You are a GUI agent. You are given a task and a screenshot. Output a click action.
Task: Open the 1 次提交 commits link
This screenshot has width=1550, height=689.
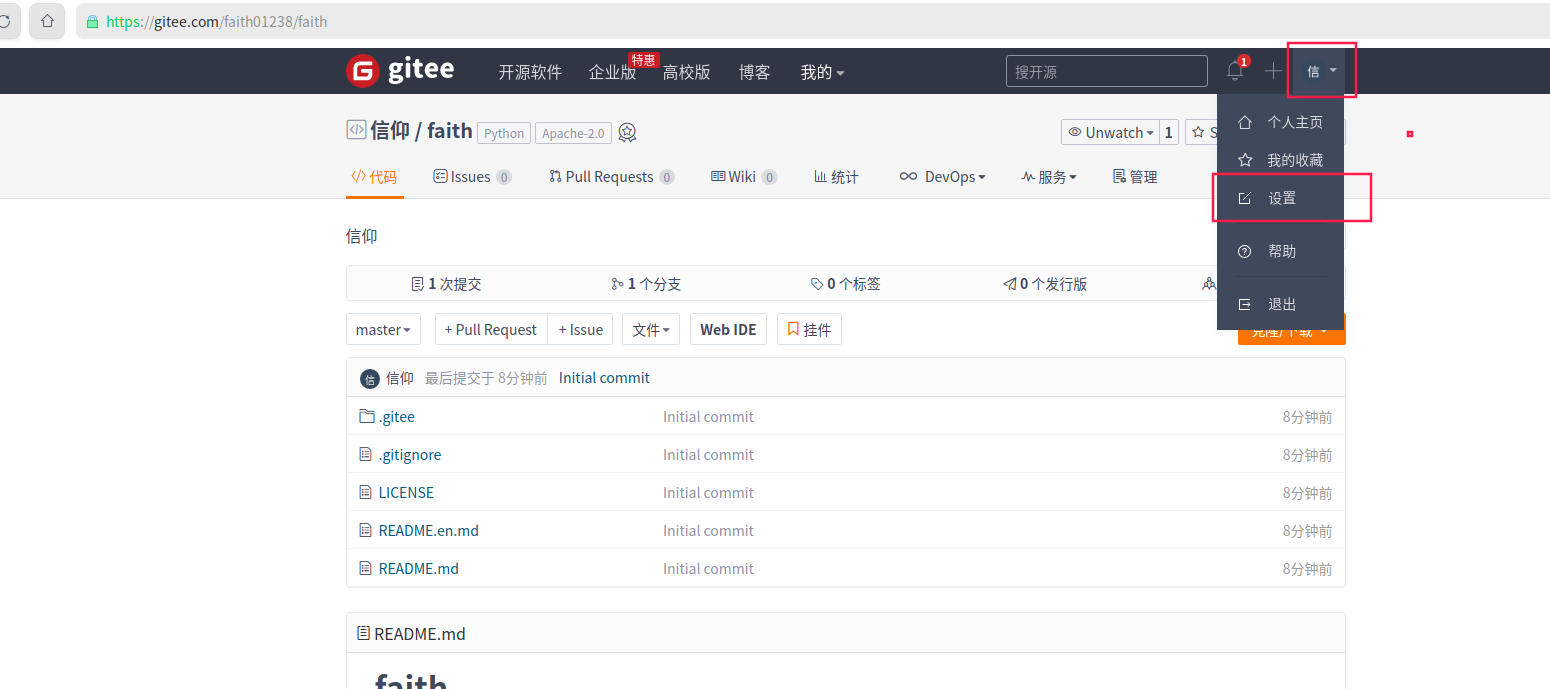446,284
